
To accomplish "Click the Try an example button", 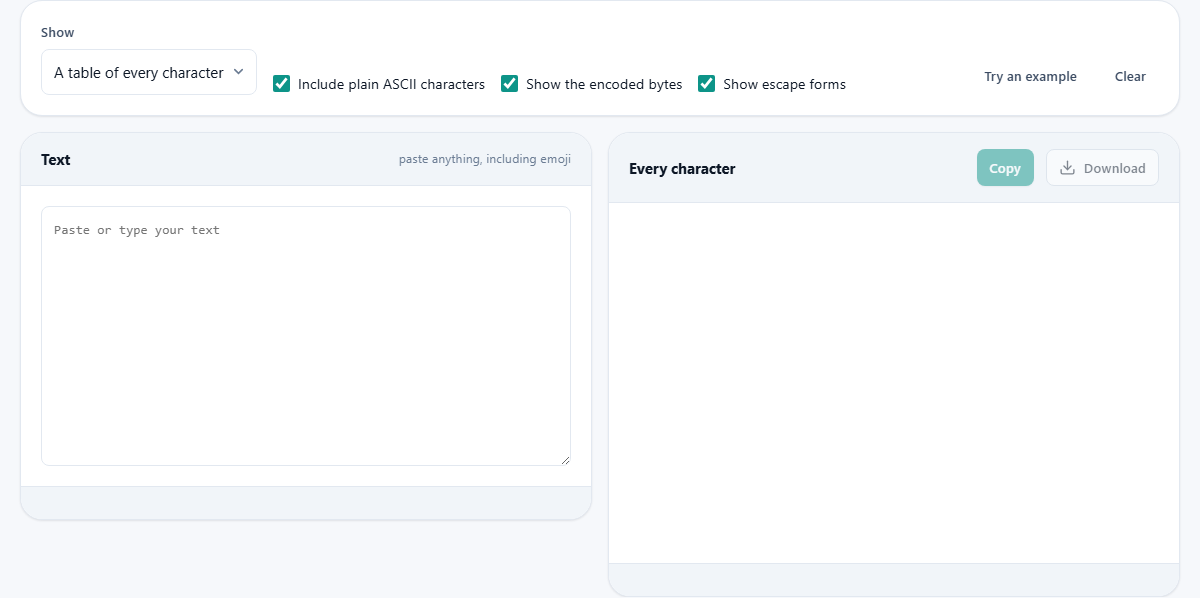I will click(1030, 76).
